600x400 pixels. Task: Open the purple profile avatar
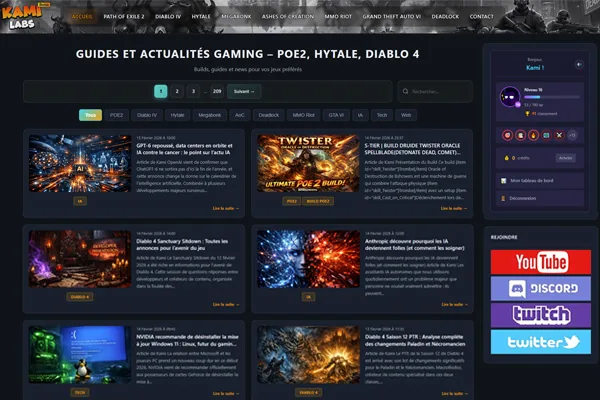(510, 97)
